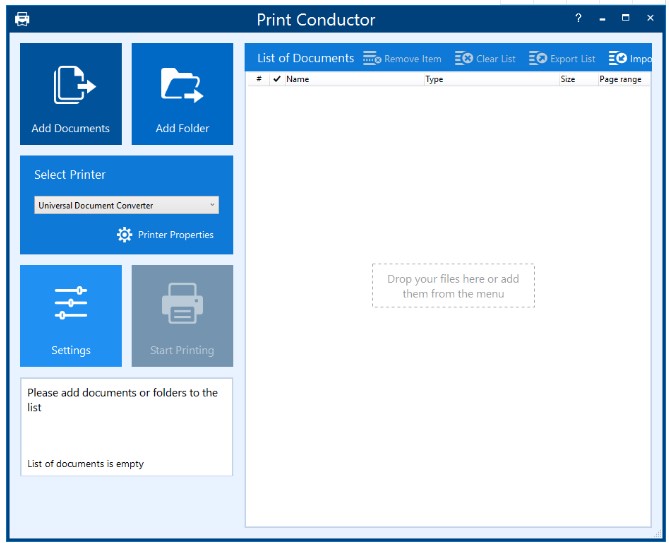
Task: Click the printer icon in title bar
Action: [22, 19]
